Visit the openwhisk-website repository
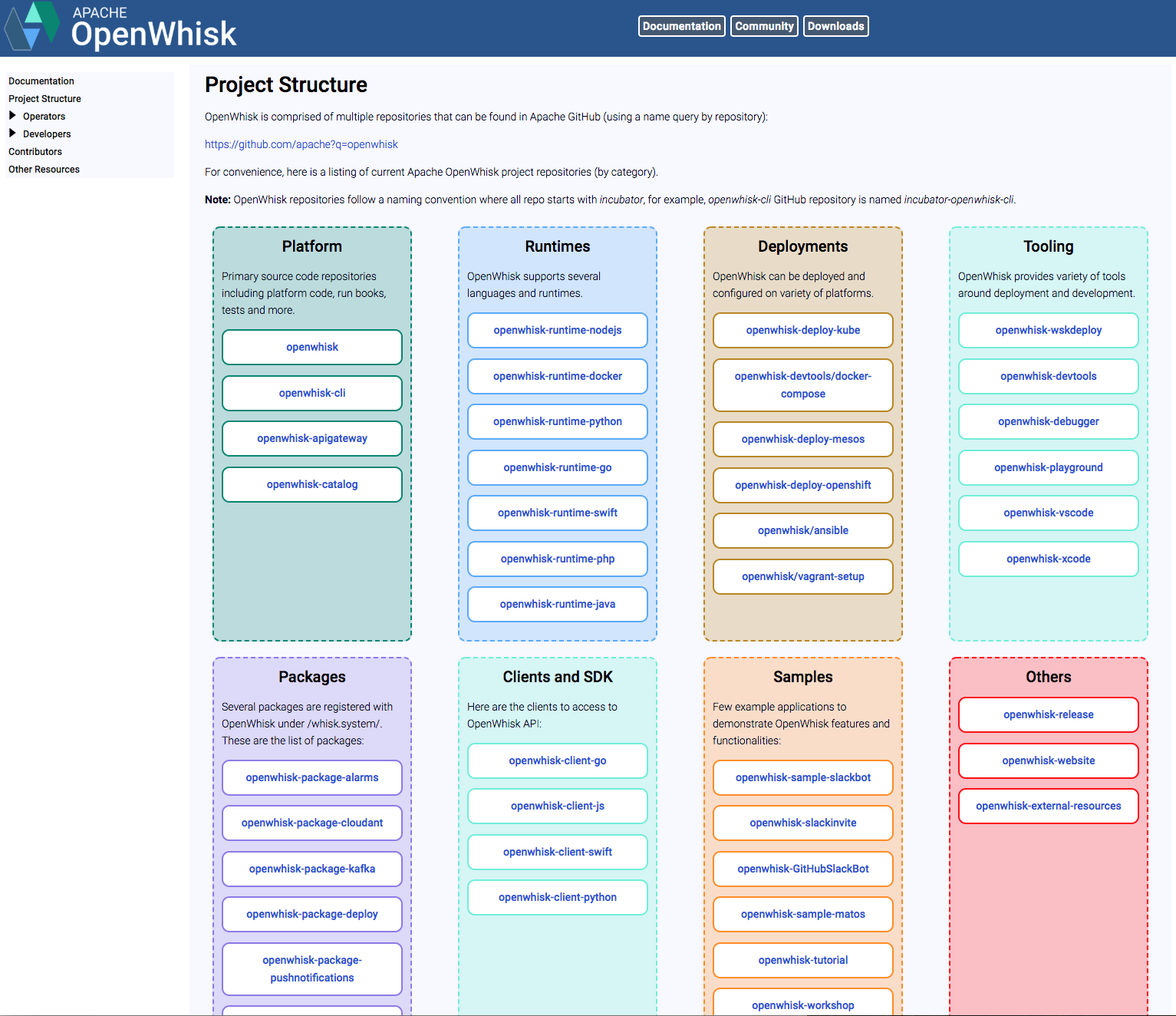 pyautogui.click(x=1049, y=760)
